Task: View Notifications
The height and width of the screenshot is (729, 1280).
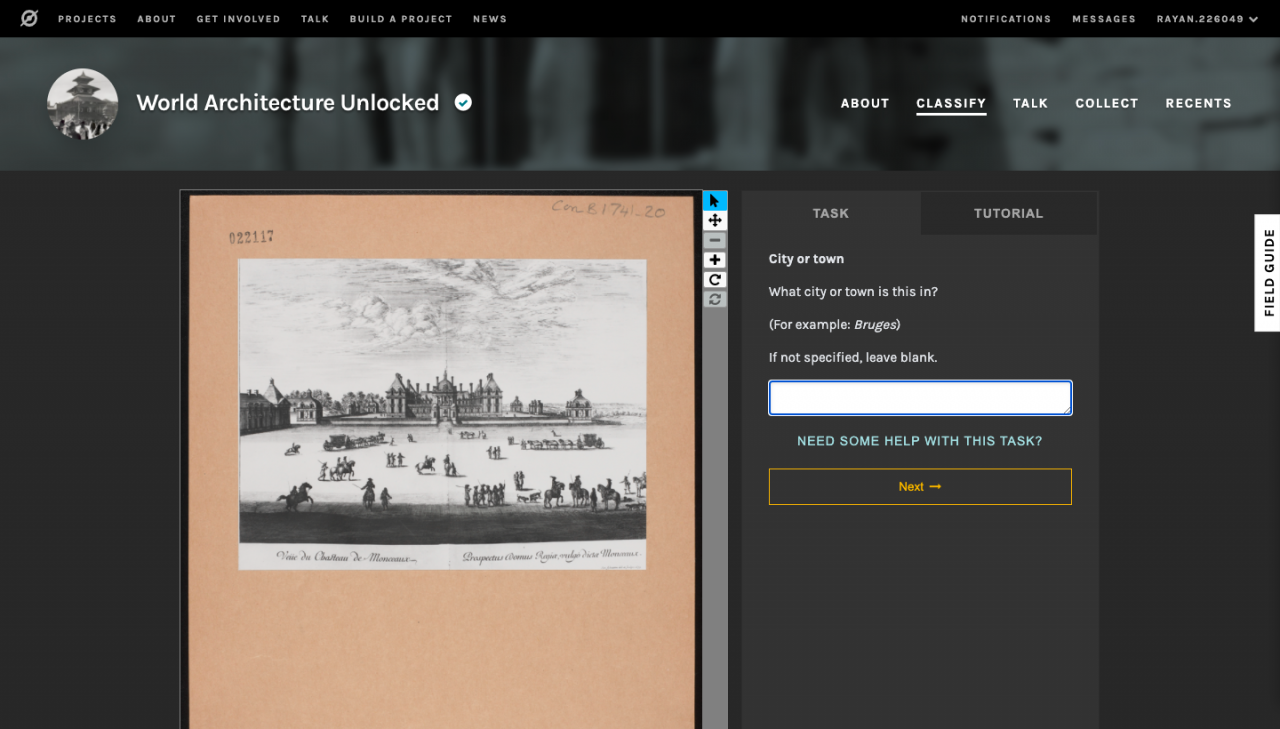Action: (x=1006, y=19)
